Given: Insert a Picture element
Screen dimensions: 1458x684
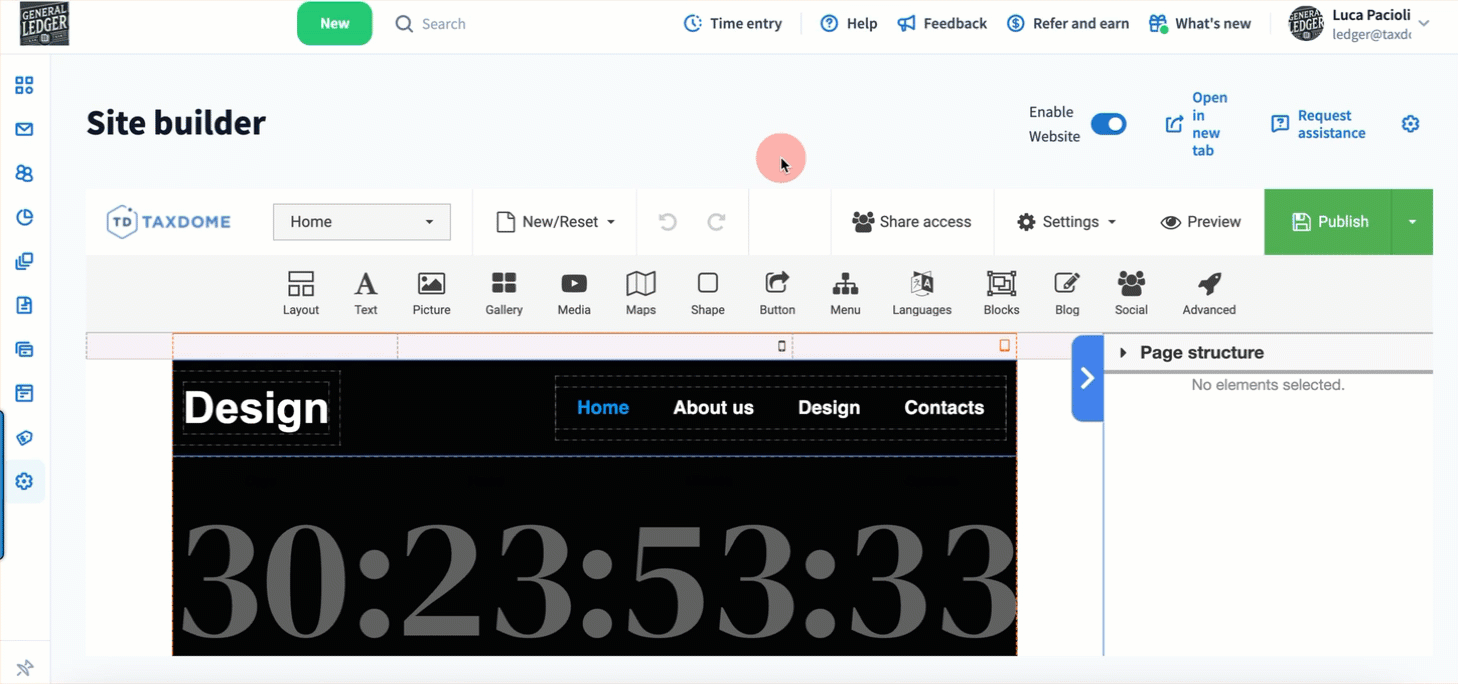Looking at the screenshot, I should click(431, 293).
